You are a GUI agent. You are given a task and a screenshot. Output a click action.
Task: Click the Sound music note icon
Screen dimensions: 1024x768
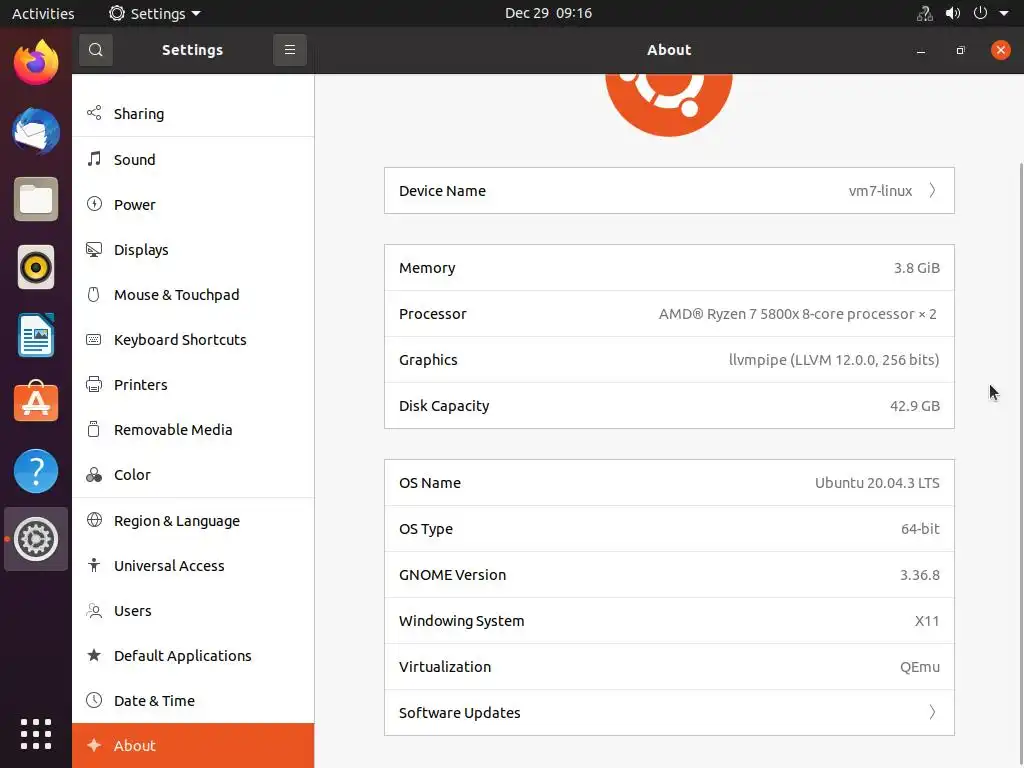tap(94, 159)
